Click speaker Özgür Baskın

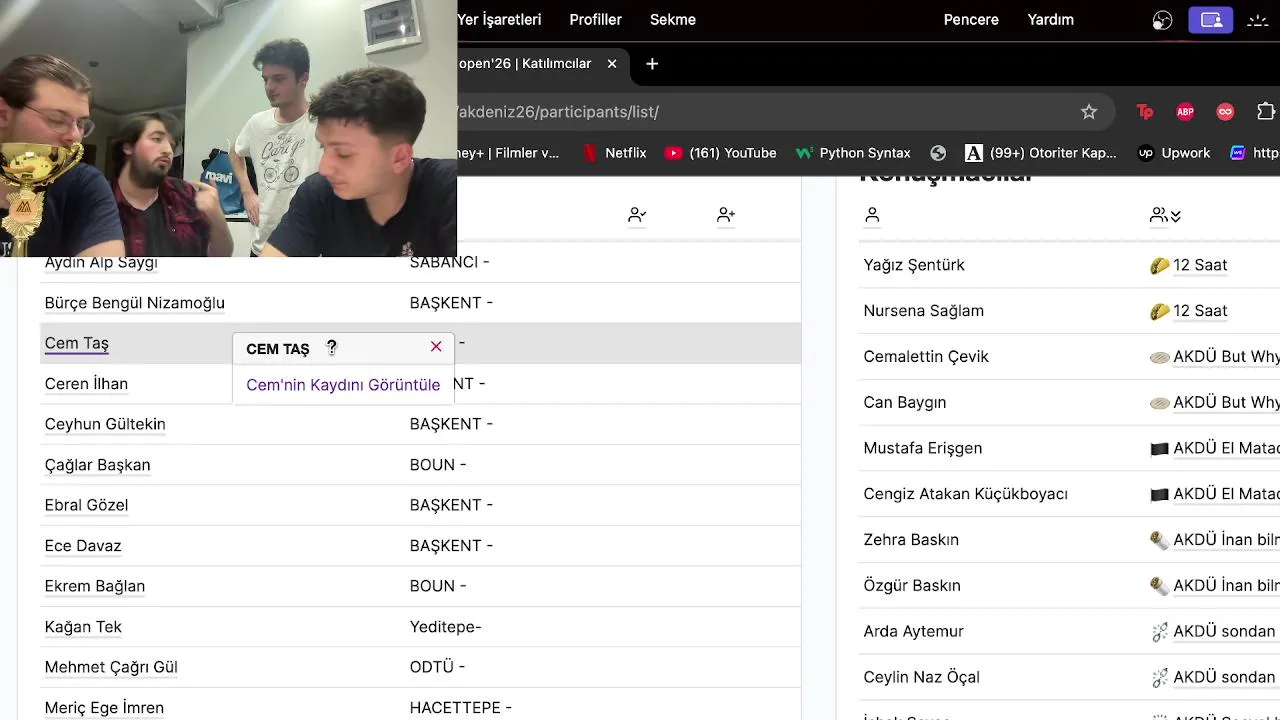tap(912, 585)
